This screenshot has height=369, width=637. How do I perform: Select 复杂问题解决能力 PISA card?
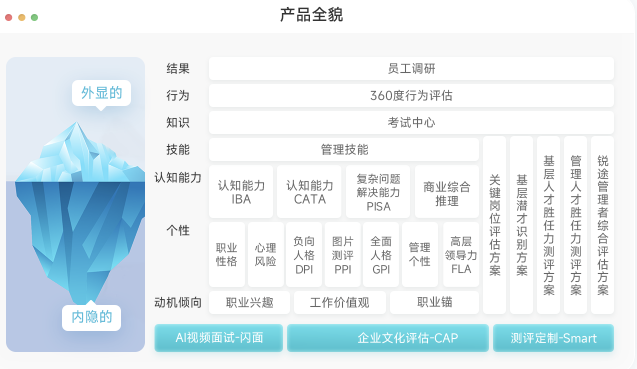[x=378, y=191]
